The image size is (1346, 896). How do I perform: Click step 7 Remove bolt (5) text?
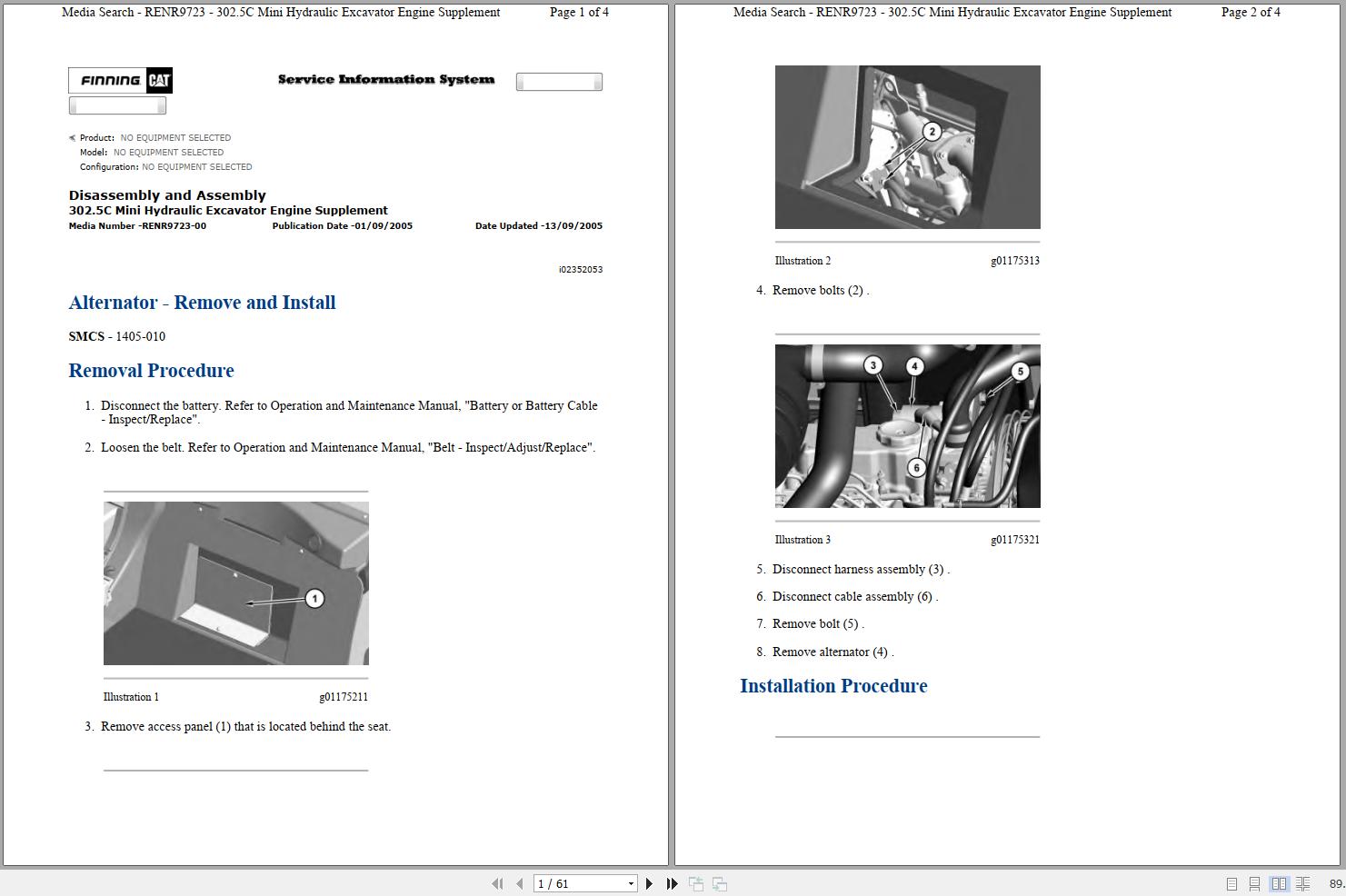[x=819, y=624]
